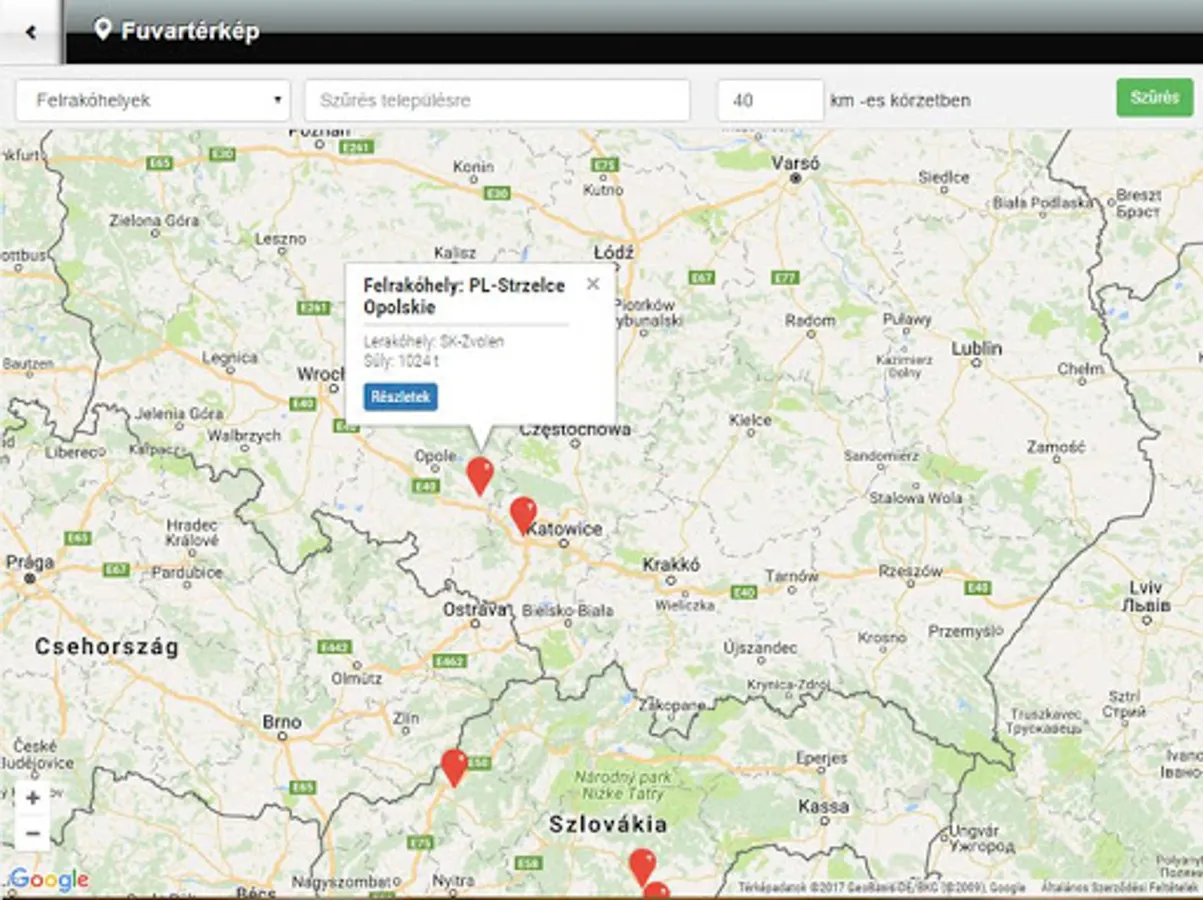This screenshot has width=1203, height=900.
Task: Click the Szlovákia country label
Action: pos(608,825)
